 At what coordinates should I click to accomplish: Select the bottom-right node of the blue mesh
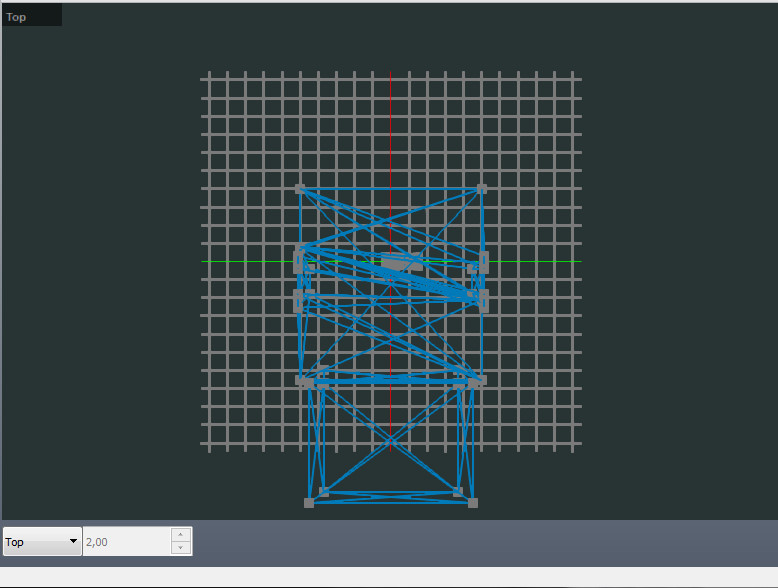473,503
